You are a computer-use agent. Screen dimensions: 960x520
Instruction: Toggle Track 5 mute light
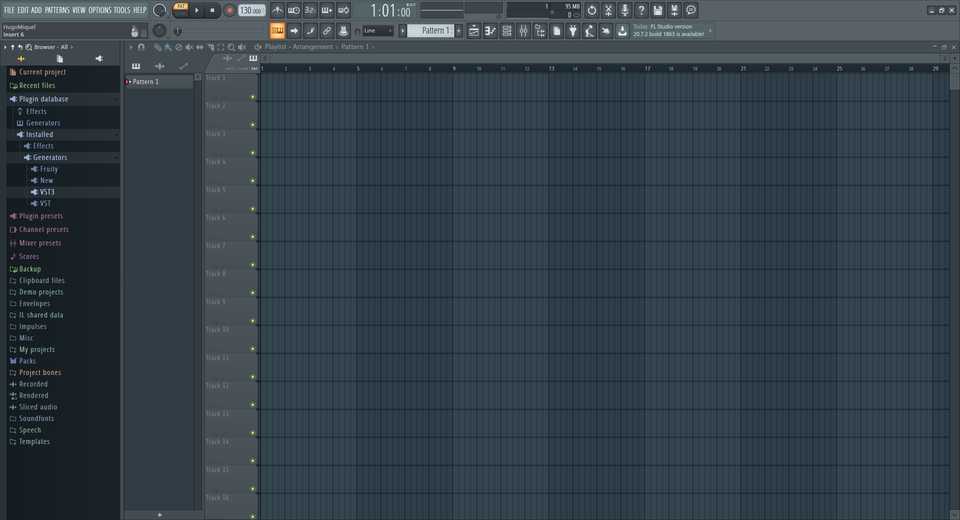coord(252,209)
